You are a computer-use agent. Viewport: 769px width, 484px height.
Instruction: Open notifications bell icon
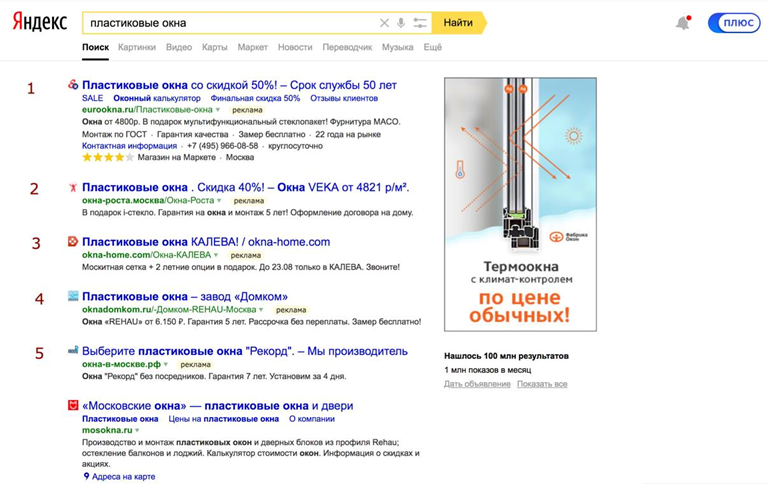683,23
